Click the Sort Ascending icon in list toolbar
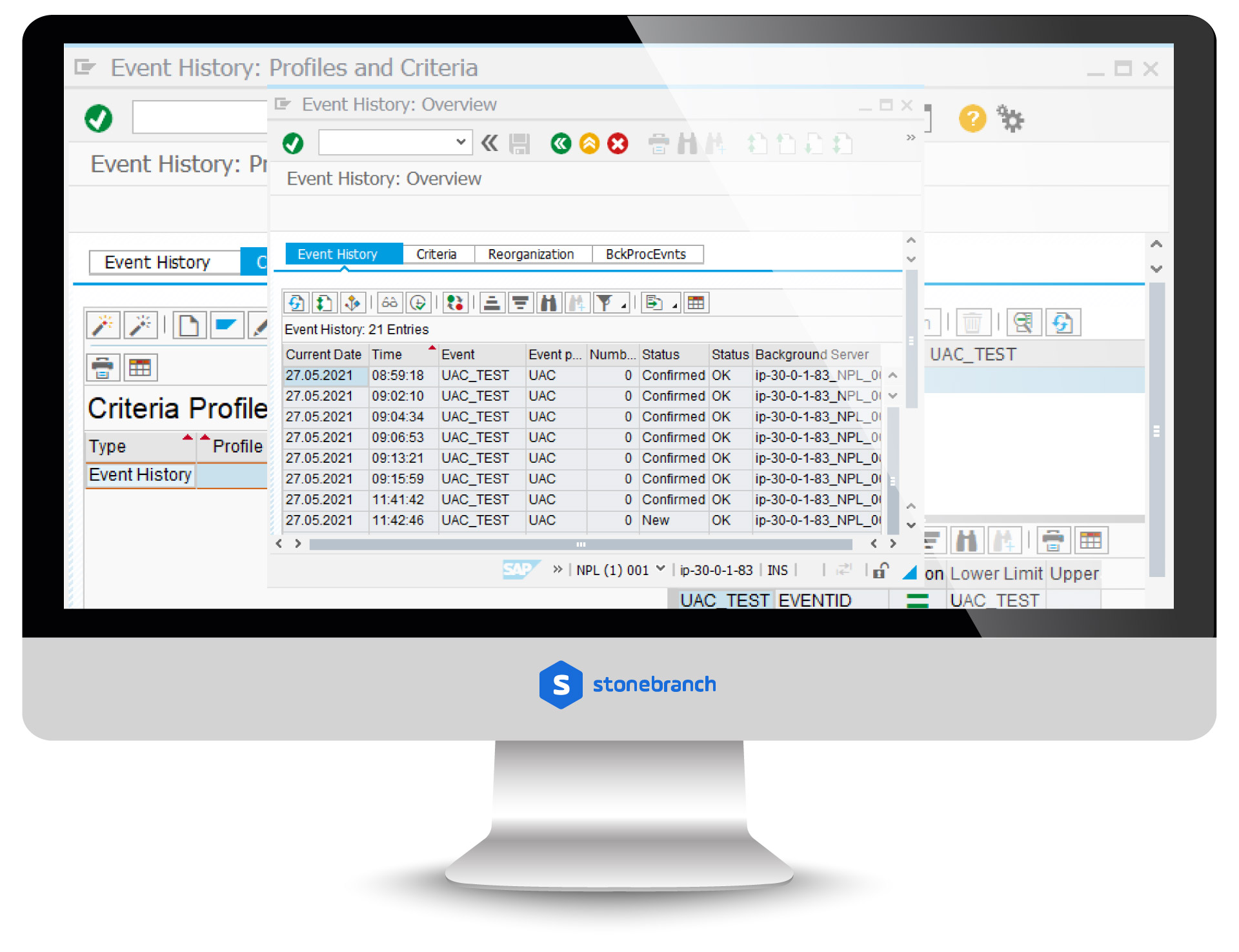The width and height of the screenshot is (1239, 952). click(x=492, y=303)
